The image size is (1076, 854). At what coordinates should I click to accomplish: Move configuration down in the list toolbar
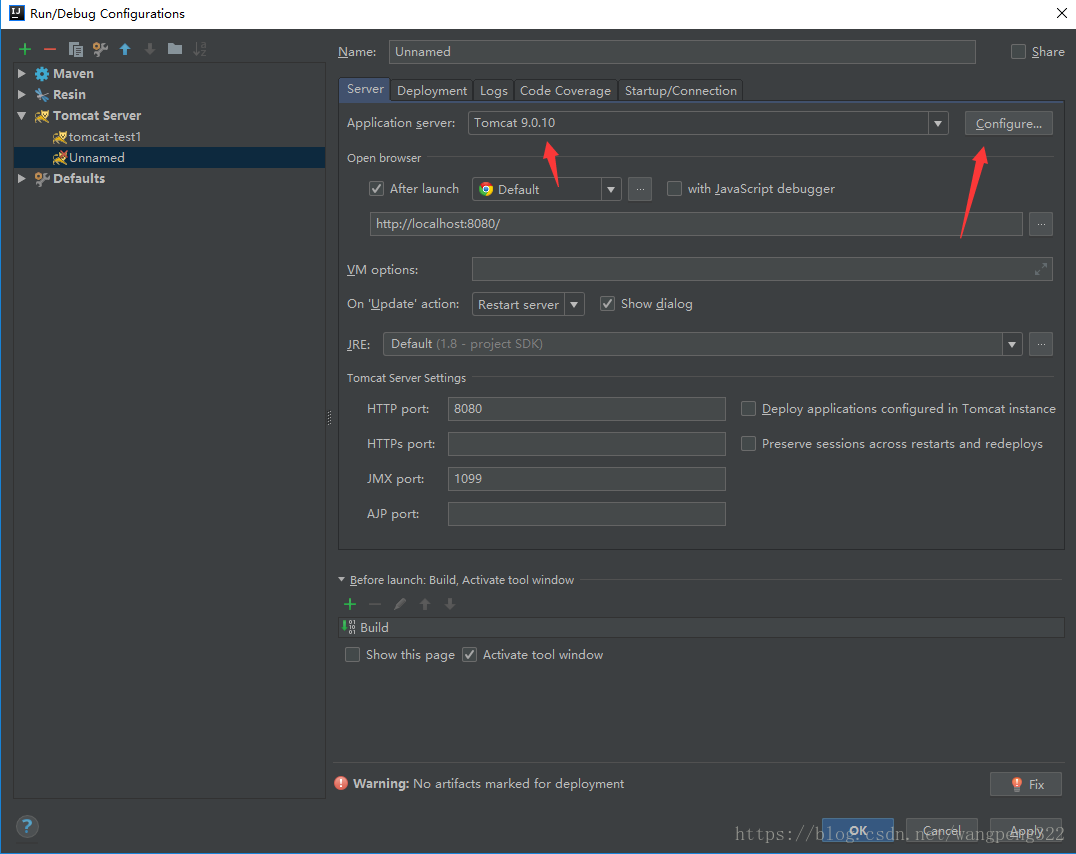pyautogui.click(x=150, y=49)
